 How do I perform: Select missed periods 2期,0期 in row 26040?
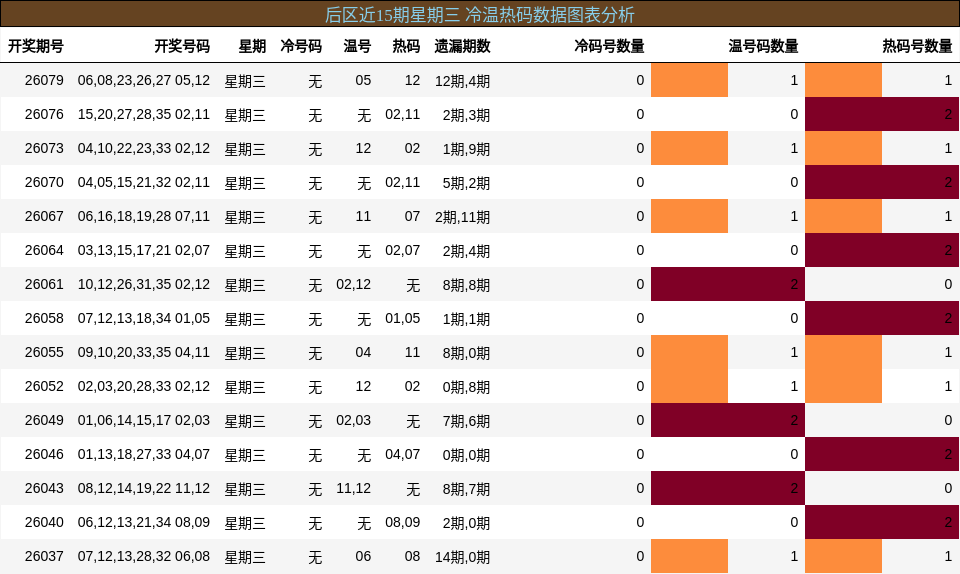coord(466,523)
